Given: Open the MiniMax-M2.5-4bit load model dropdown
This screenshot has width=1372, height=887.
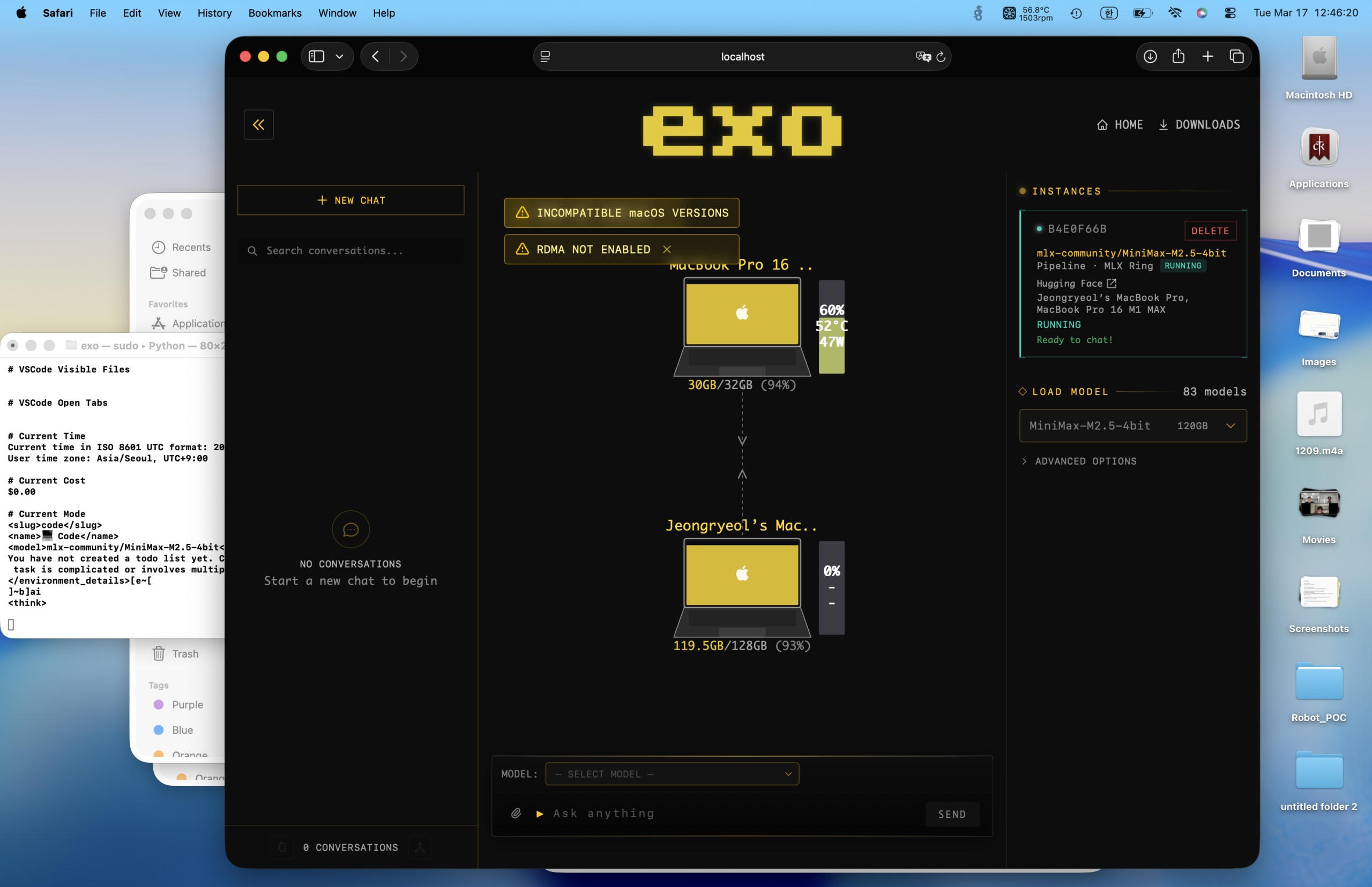Looking at the screenshot, I should point(1133,426).
